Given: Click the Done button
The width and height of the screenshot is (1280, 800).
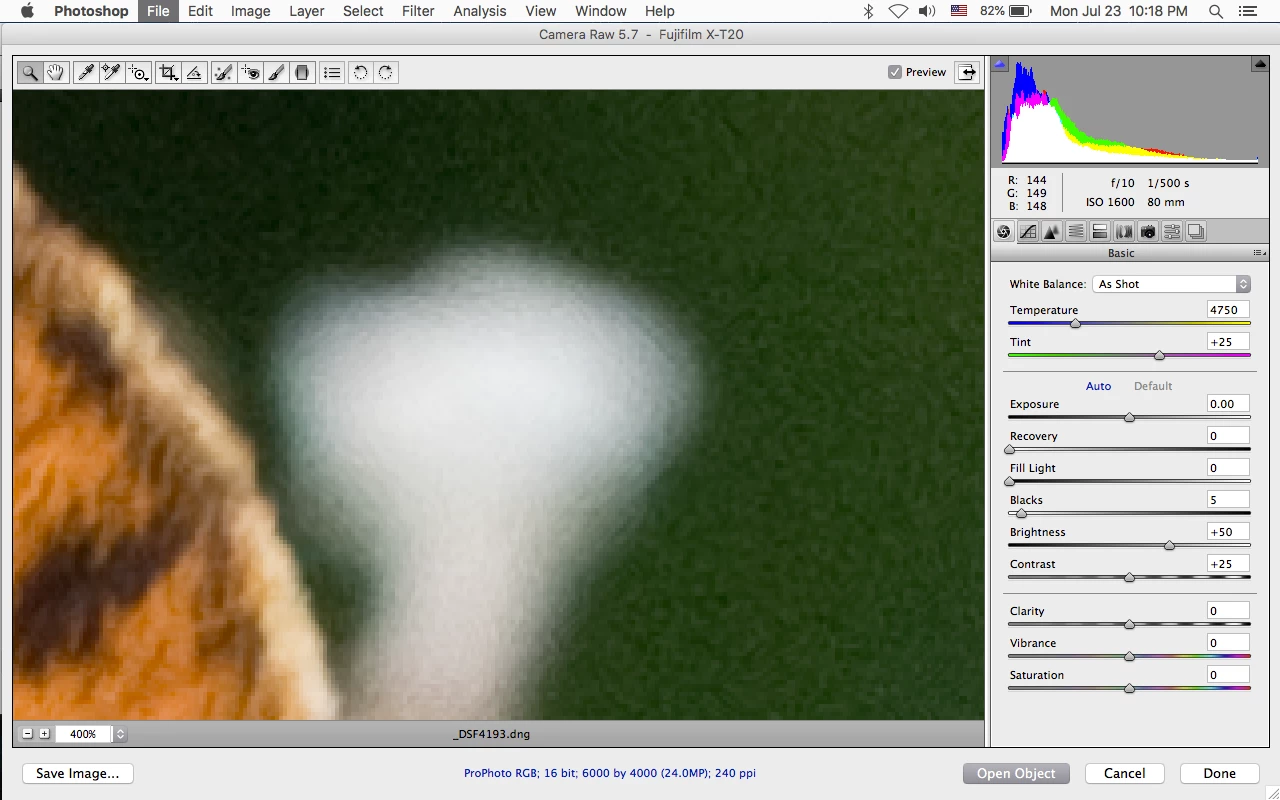Looking at the screenshot, I should 1219,773.
